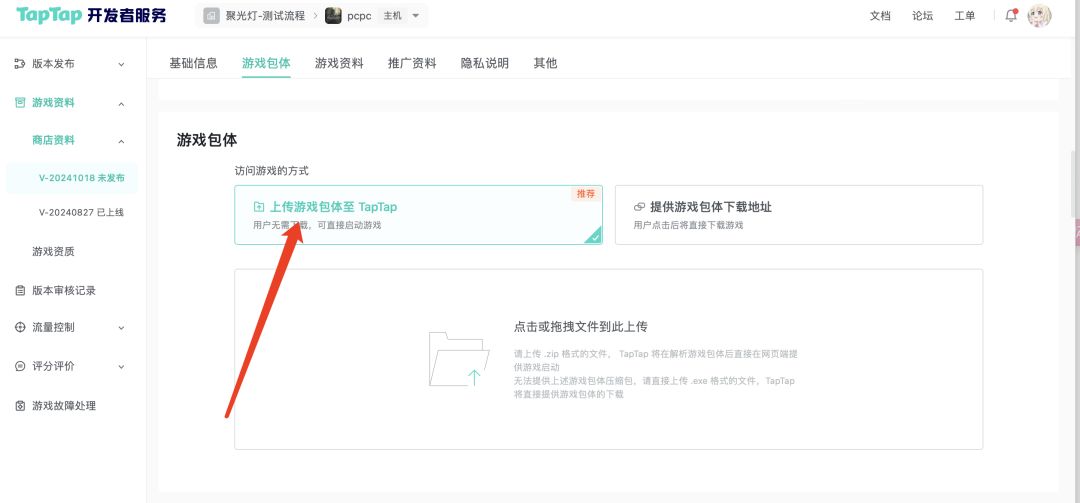Open 游戏资质 in the sidebar
The width and height of the screenshot is (1080, 503).
point(53,252)
